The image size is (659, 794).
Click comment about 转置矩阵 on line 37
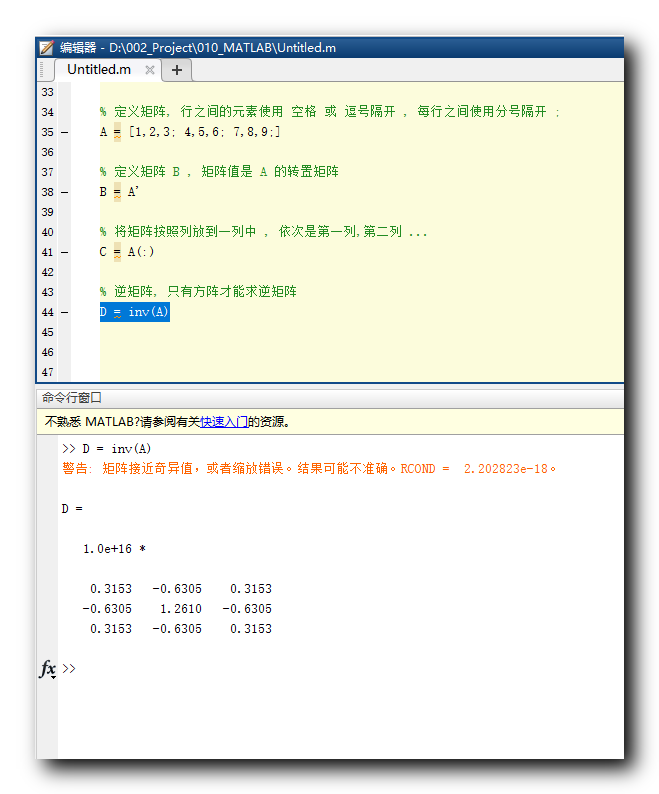click(219, 172)
